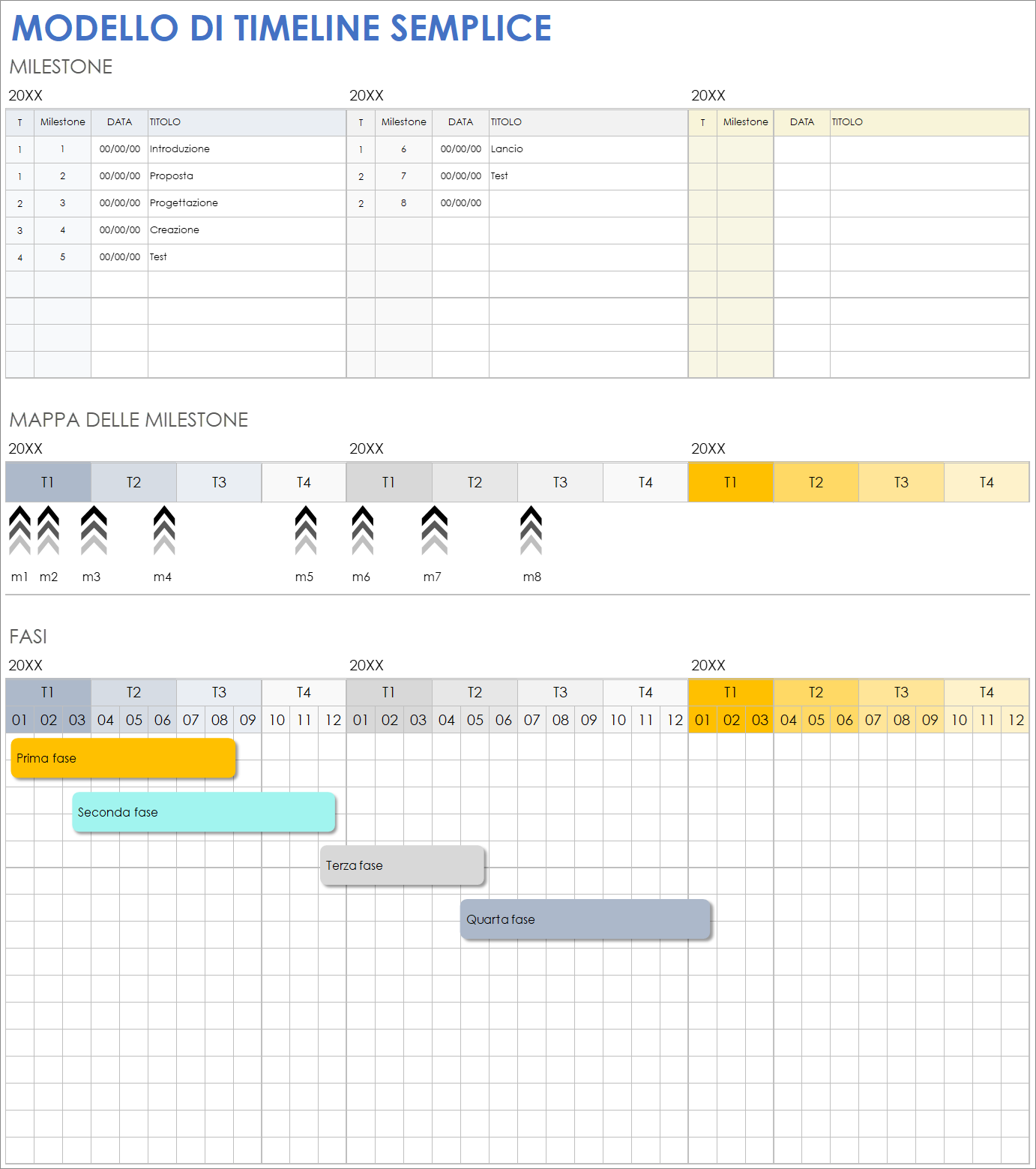This screenshot has width=1036, height=1169.
Task: Select the Introduzione title cell
Action: click(x=247, y=149)
